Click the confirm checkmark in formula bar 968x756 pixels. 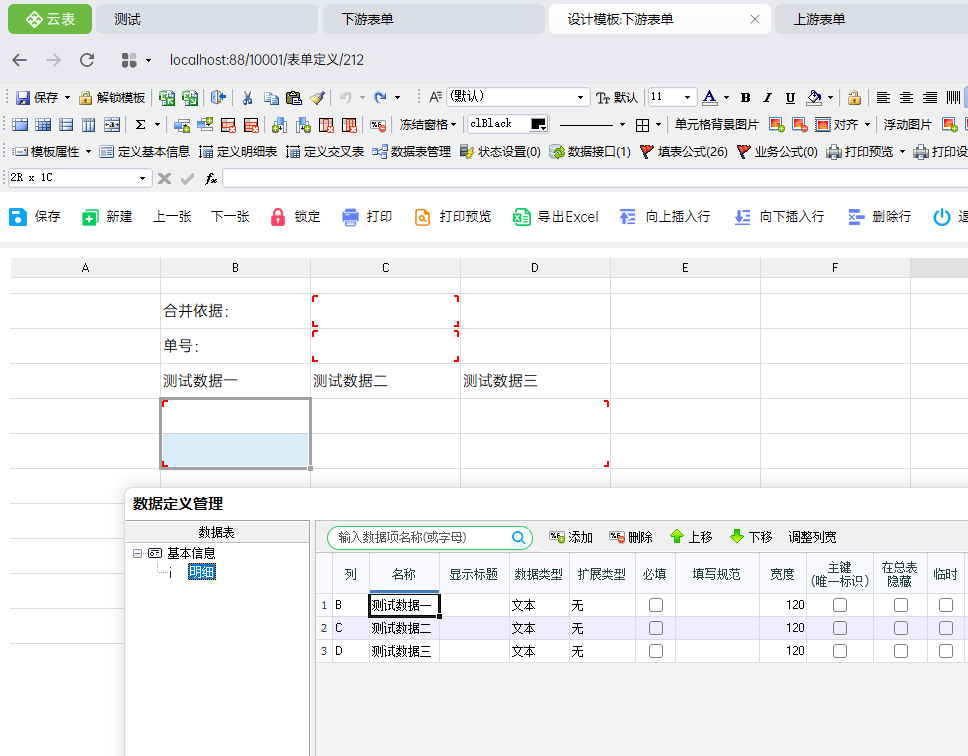187,178
